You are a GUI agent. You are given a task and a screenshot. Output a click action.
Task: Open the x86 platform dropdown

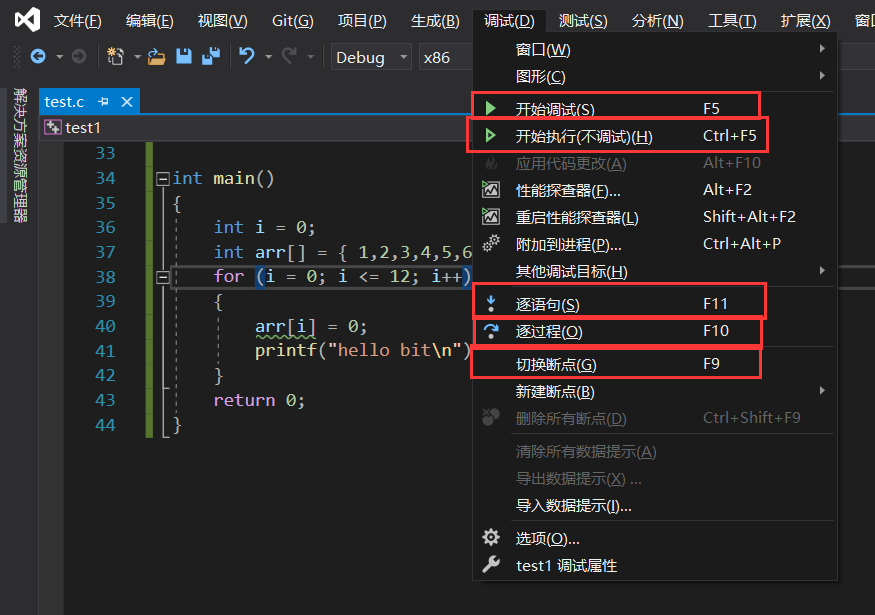coord(445,57)
